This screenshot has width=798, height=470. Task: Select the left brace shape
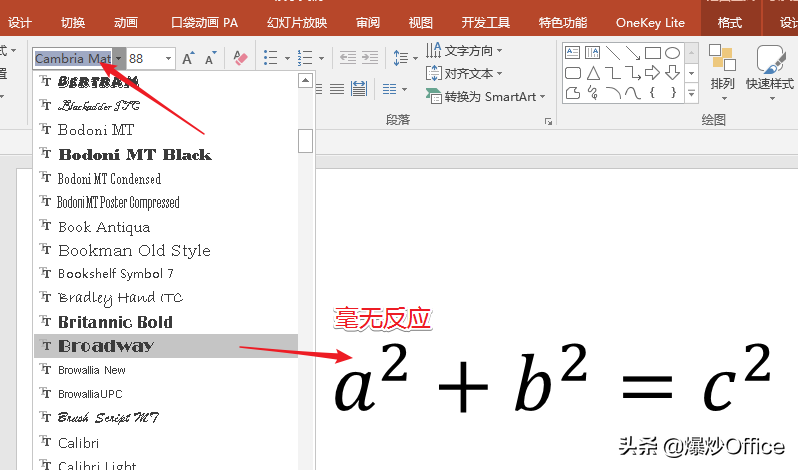[652, 93]
